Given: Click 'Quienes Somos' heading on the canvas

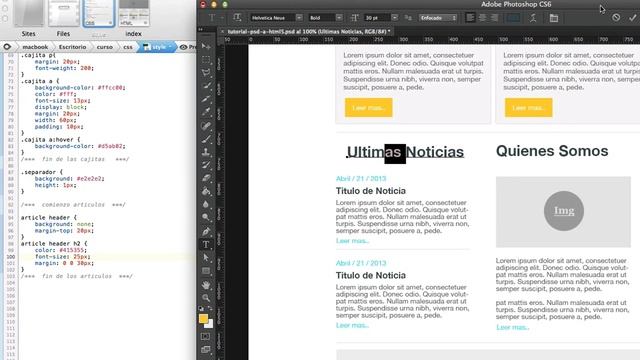Looking at the screenshot, I should coord(552,151).
